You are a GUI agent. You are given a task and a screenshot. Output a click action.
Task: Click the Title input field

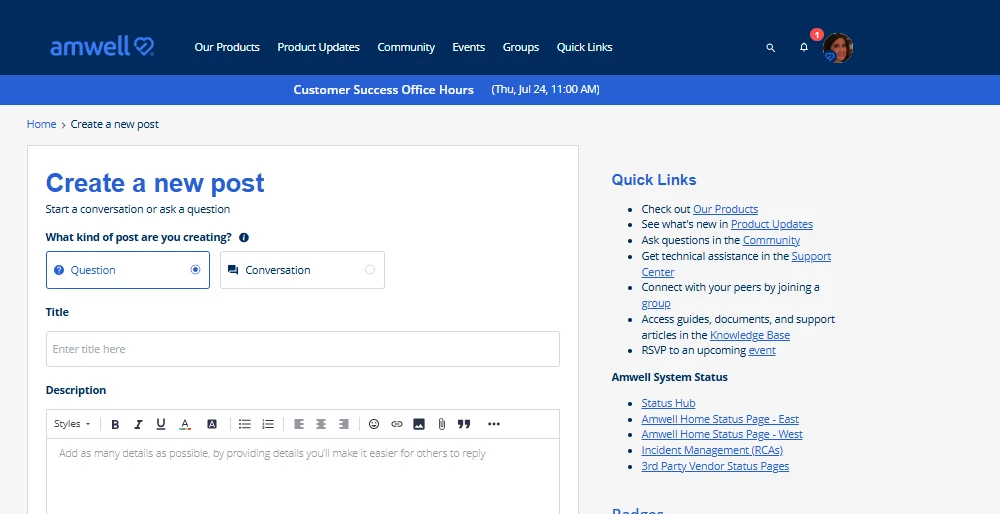[x=303, y=349]
